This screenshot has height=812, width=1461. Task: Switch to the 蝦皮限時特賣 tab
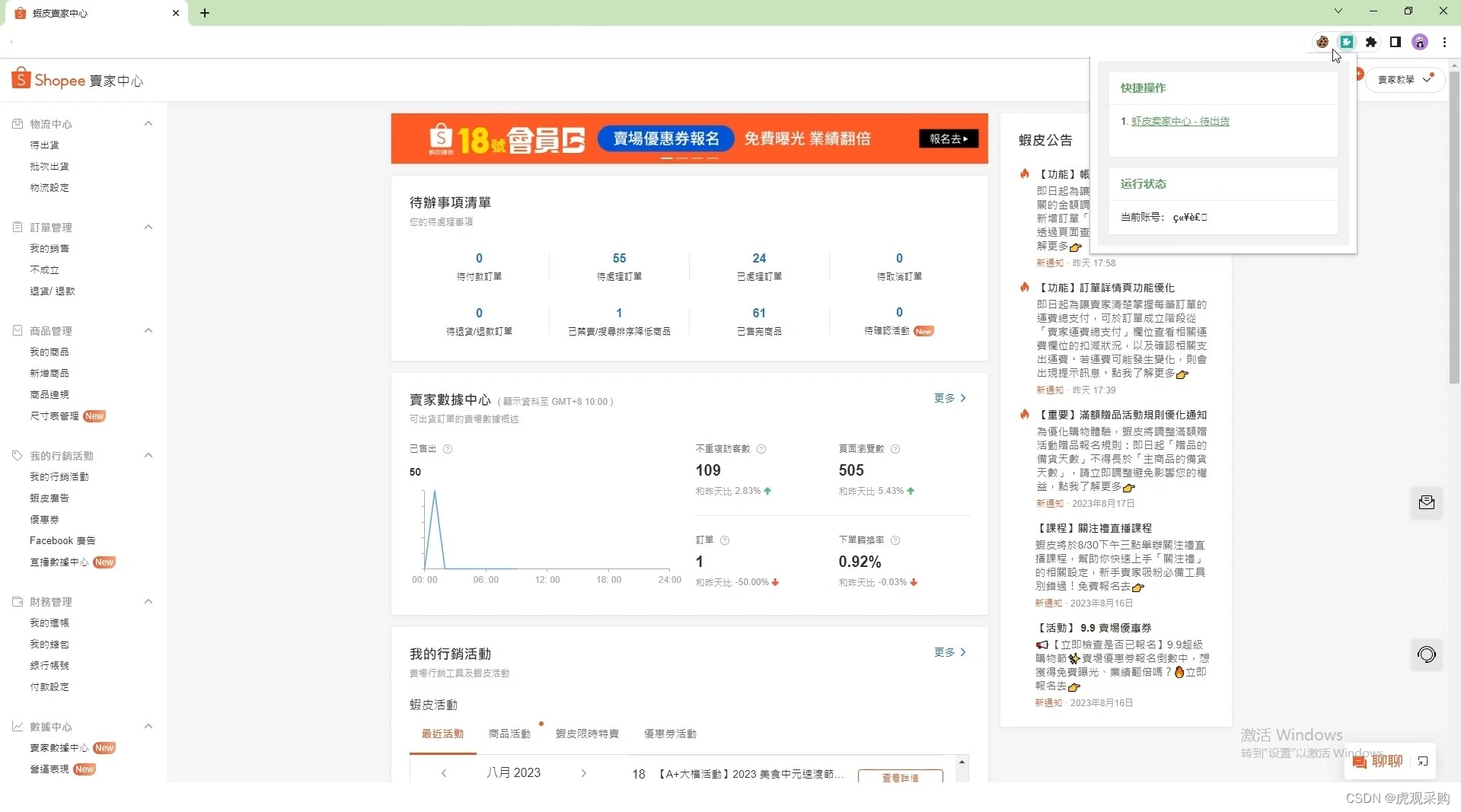tap(587, 734)
